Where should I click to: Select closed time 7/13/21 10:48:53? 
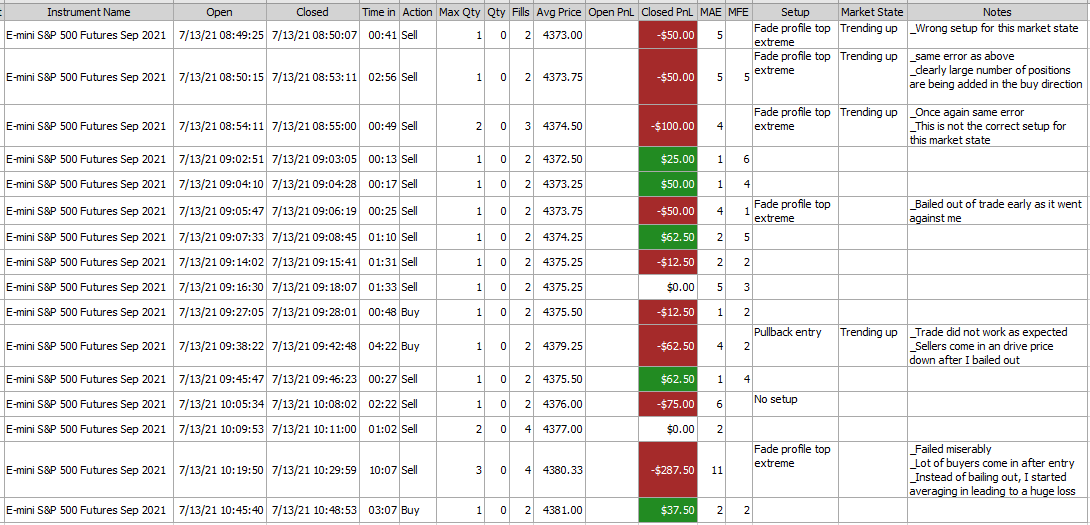tap(314, 510)
